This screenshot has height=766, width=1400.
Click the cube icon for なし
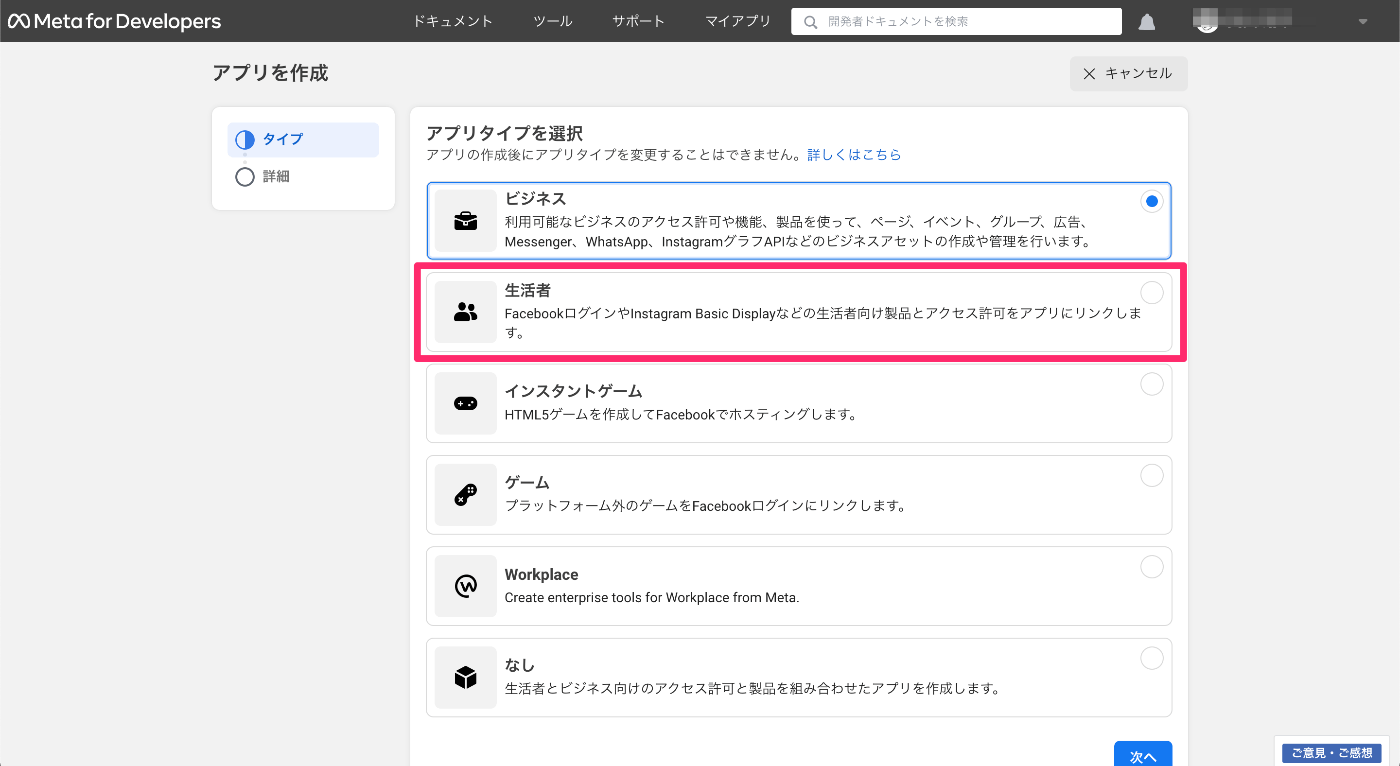(466, 678)
